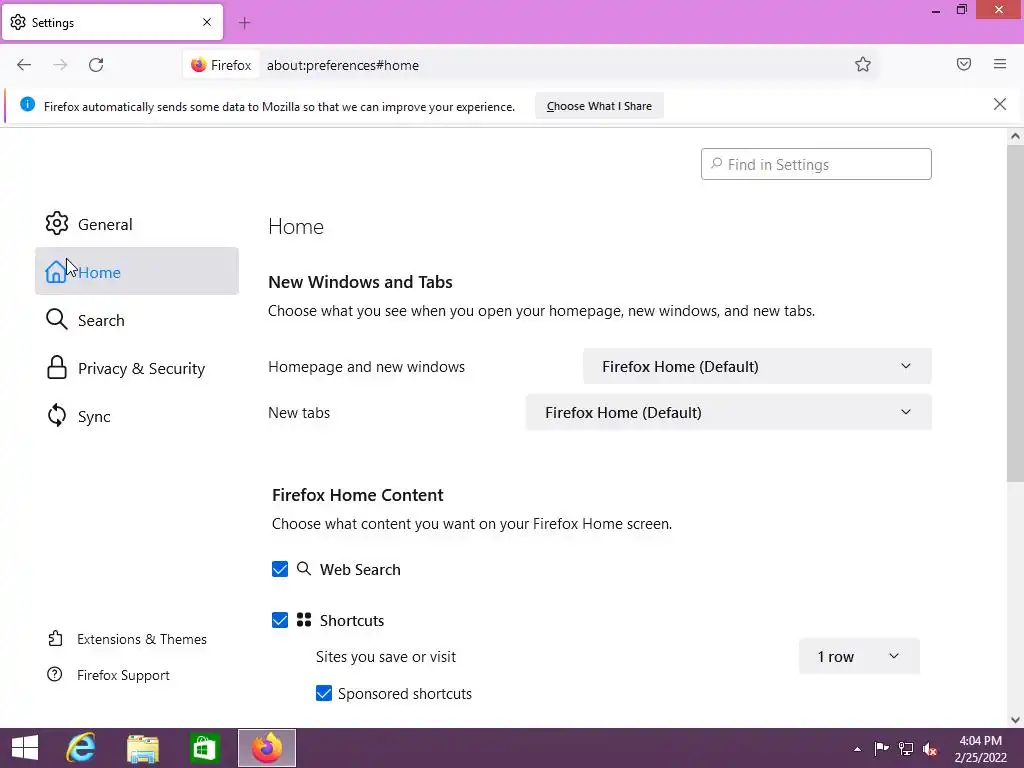Open Extensions & Themes link
Viewport: 1024px width, 768px height.
[x=142, y=639]
